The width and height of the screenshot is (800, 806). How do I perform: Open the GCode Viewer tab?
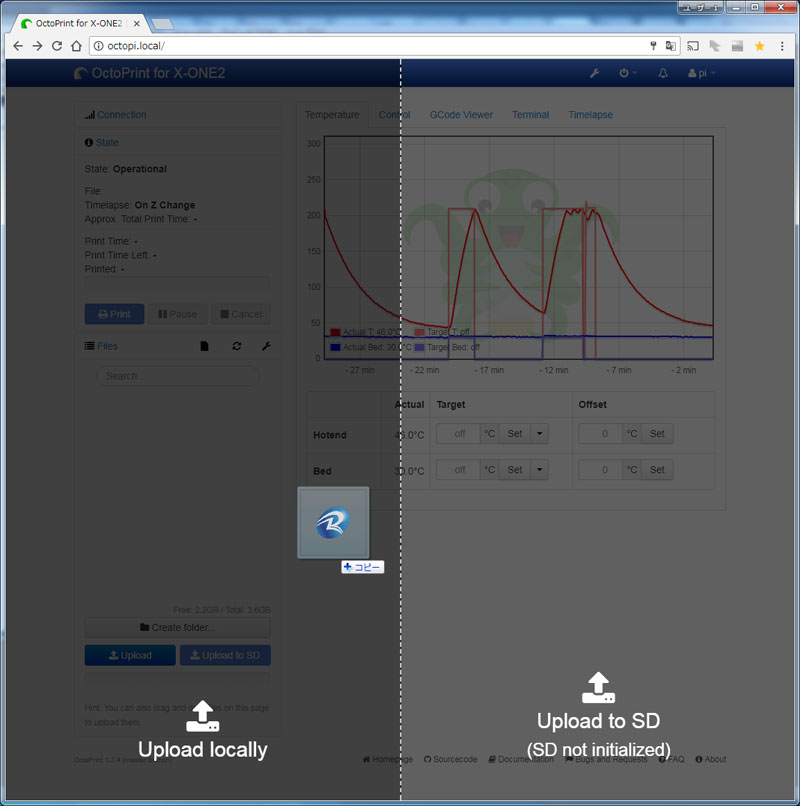461,115
